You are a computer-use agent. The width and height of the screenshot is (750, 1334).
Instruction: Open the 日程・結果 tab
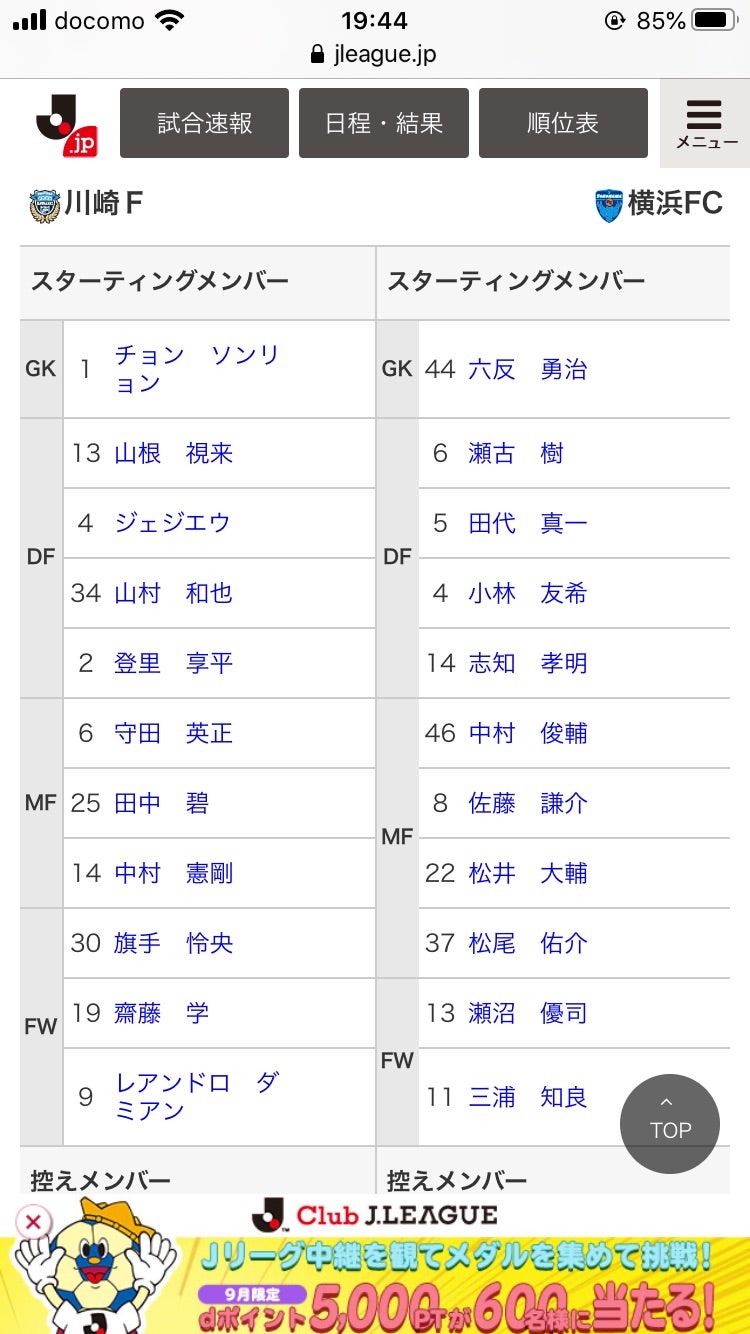click(383, 123)
